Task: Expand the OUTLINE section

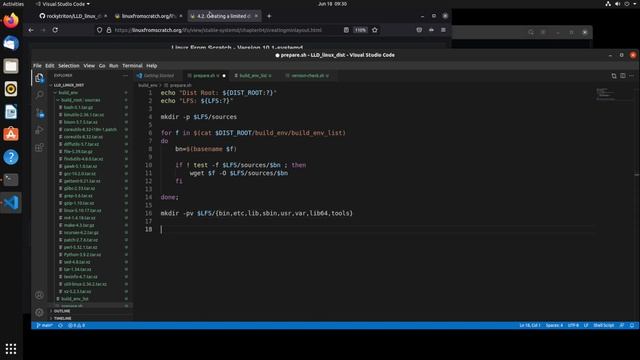Action: [x=62, y=311]
